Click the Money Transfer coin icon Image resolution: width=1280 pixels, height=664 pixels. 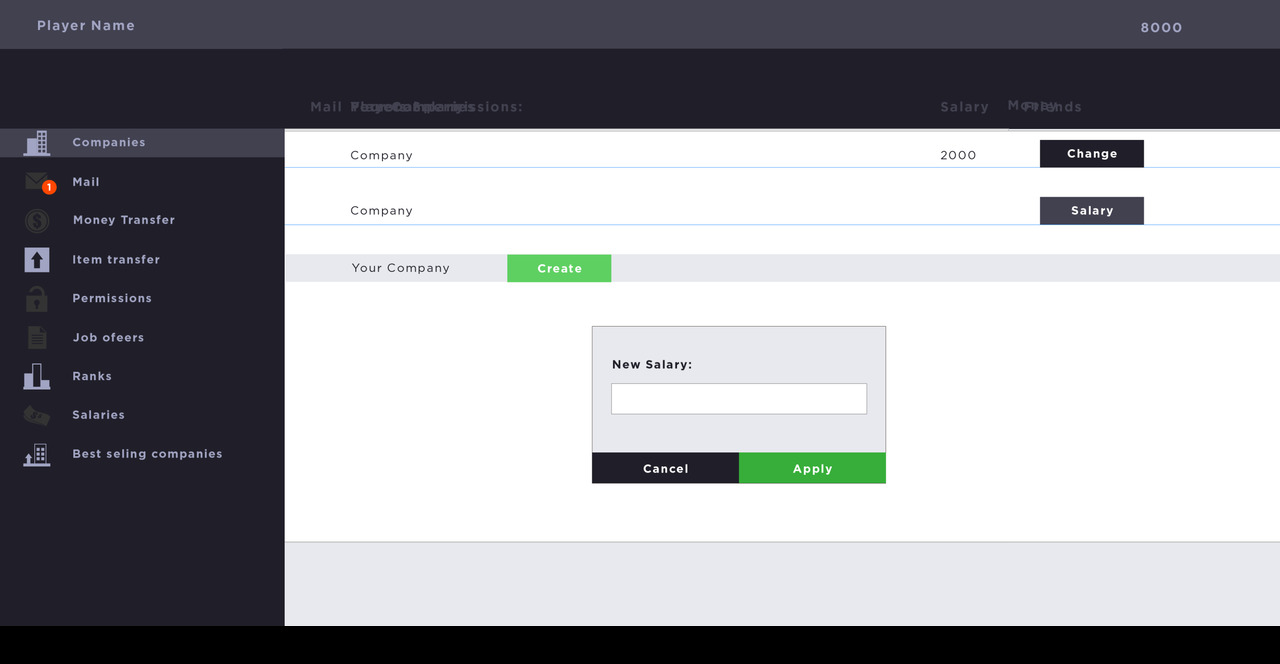[37, 221]
